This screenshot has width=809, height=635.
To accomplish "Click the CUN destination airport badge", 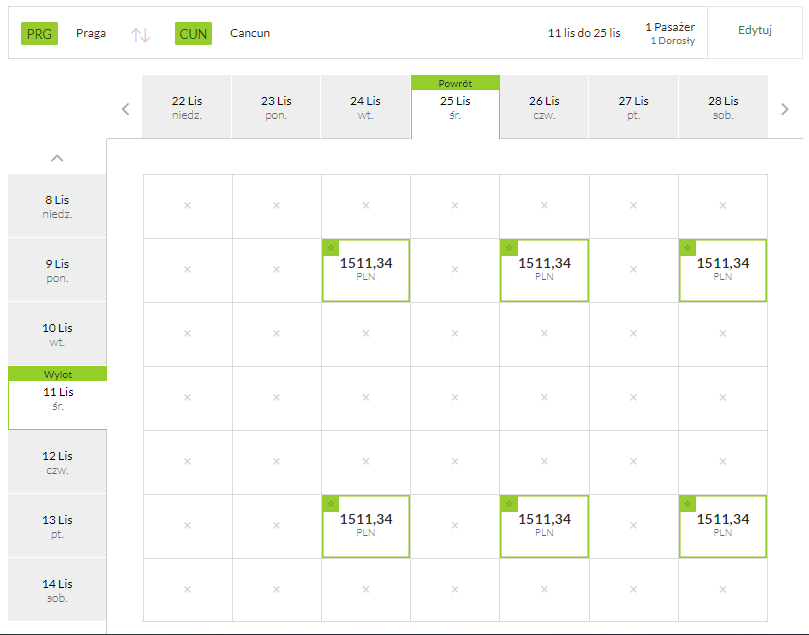I will coord(193,34).
